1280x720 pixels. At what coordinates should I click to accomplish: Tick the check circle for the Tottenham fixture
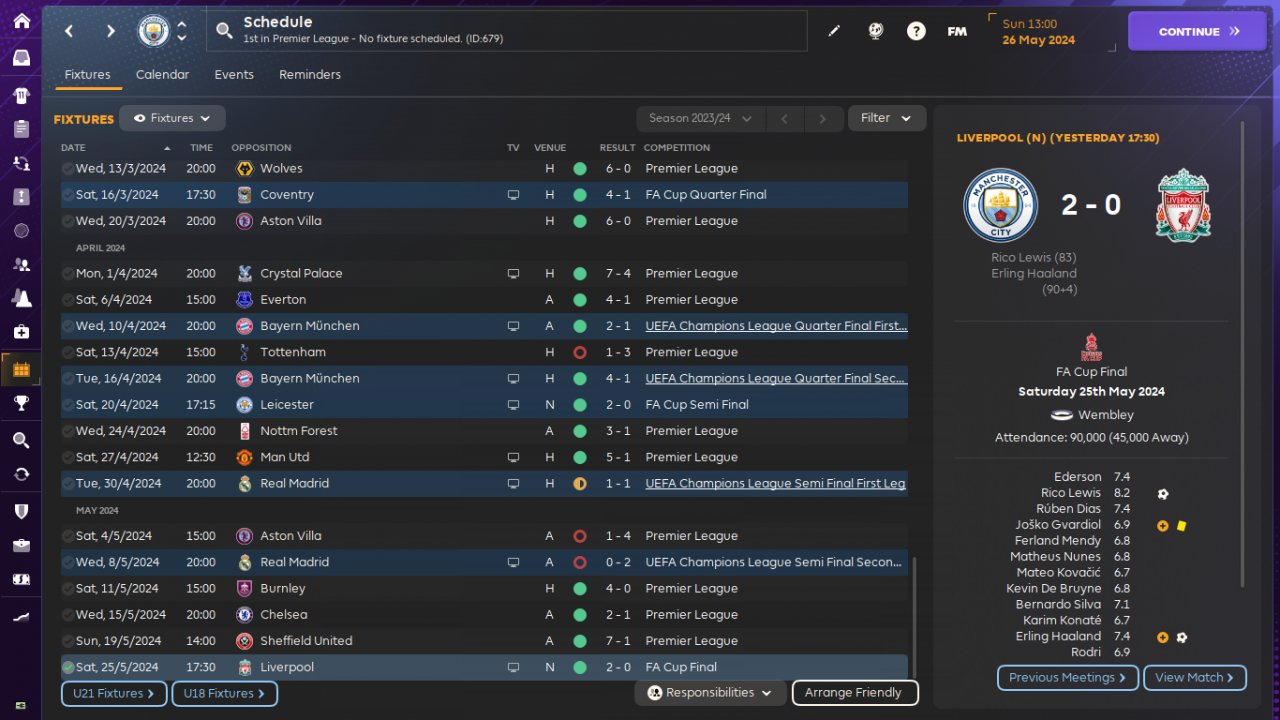click(x=68, y=353)
